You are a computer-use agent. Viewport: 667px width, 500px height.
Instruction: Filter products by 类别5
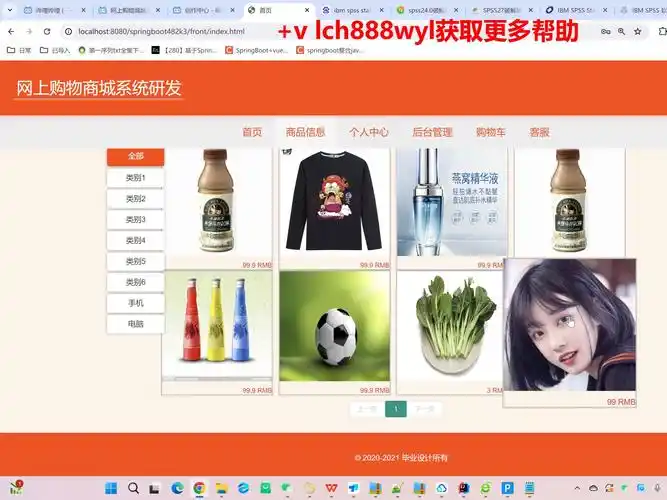[136, 261]
